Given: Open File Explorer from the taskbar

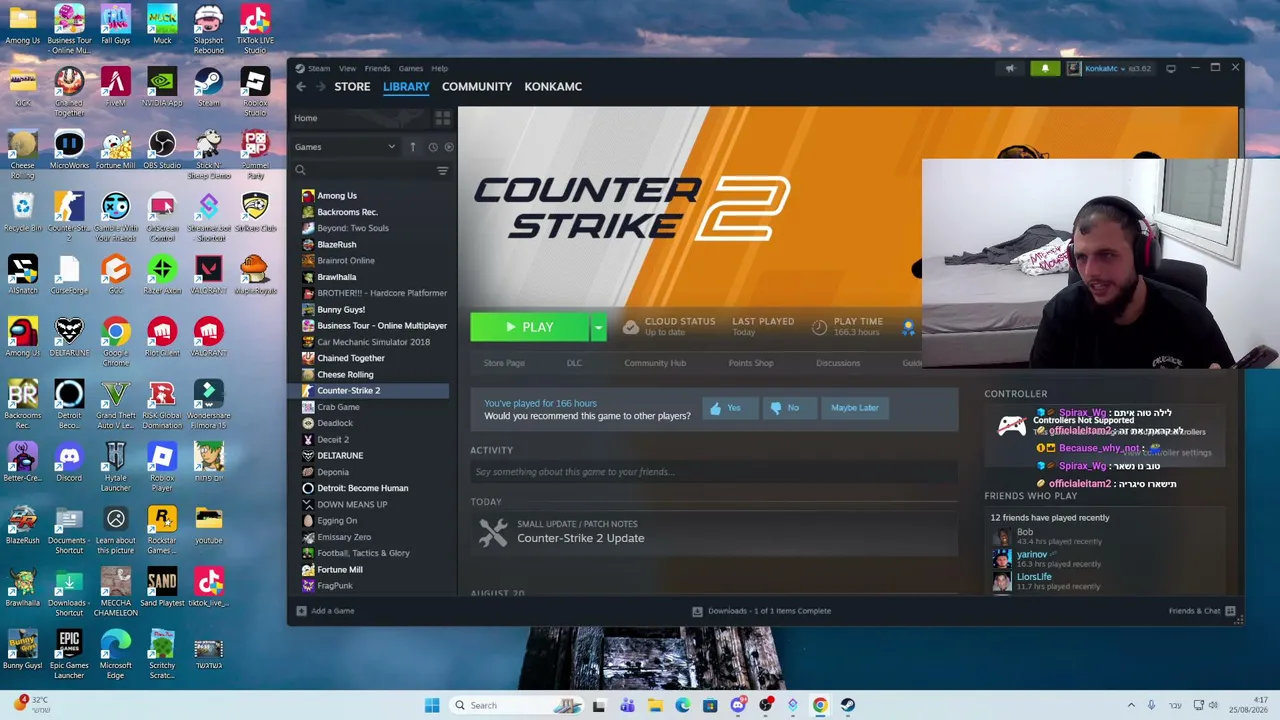Looking at the screenshot, I should pos(655,705).
